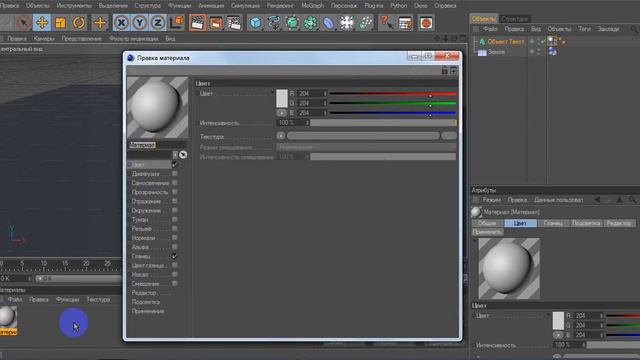Enable the Туман channel checkbox
Image resolution: width=640 pixels, height=360 pixels.
click(175, 219)
